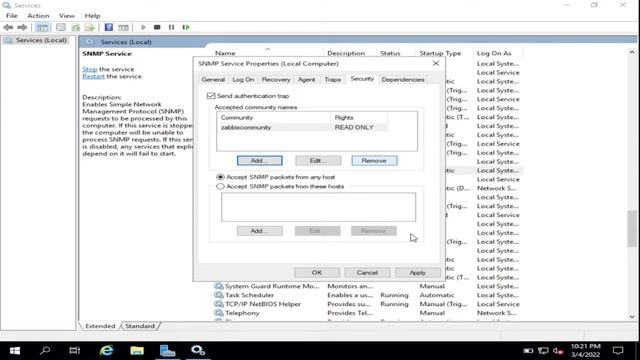
Task: Click Add under the hosts list
Action: [260, 231]
